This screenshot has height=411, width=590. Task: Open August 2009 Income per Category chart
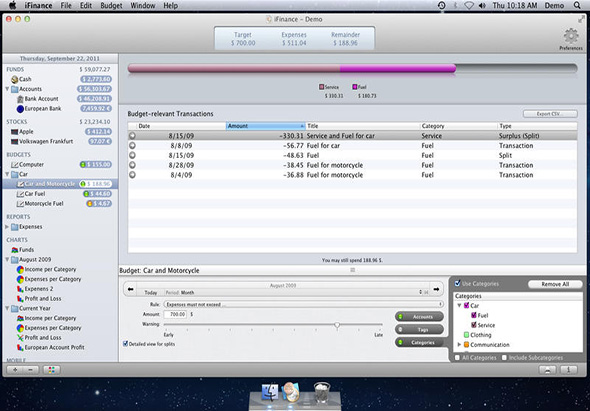(x=20, y=269)
